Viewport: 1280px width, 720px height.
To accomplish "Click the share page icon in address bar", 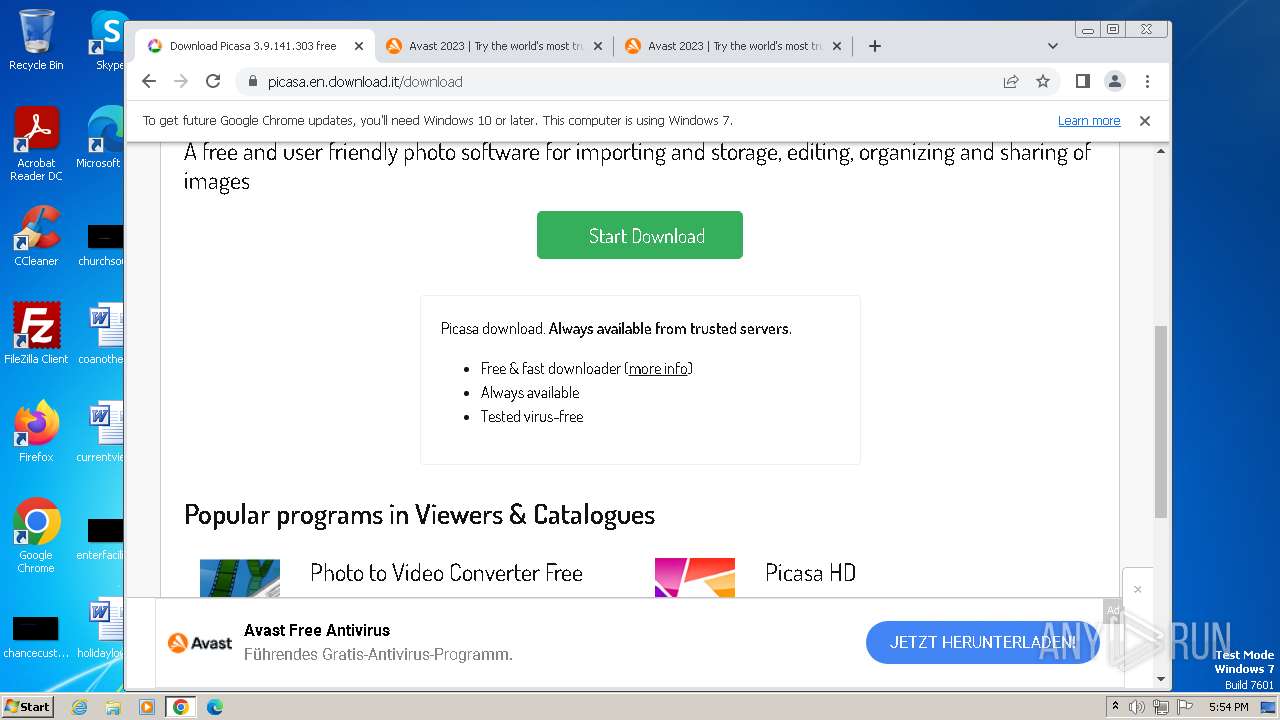I will (1011, 81).
